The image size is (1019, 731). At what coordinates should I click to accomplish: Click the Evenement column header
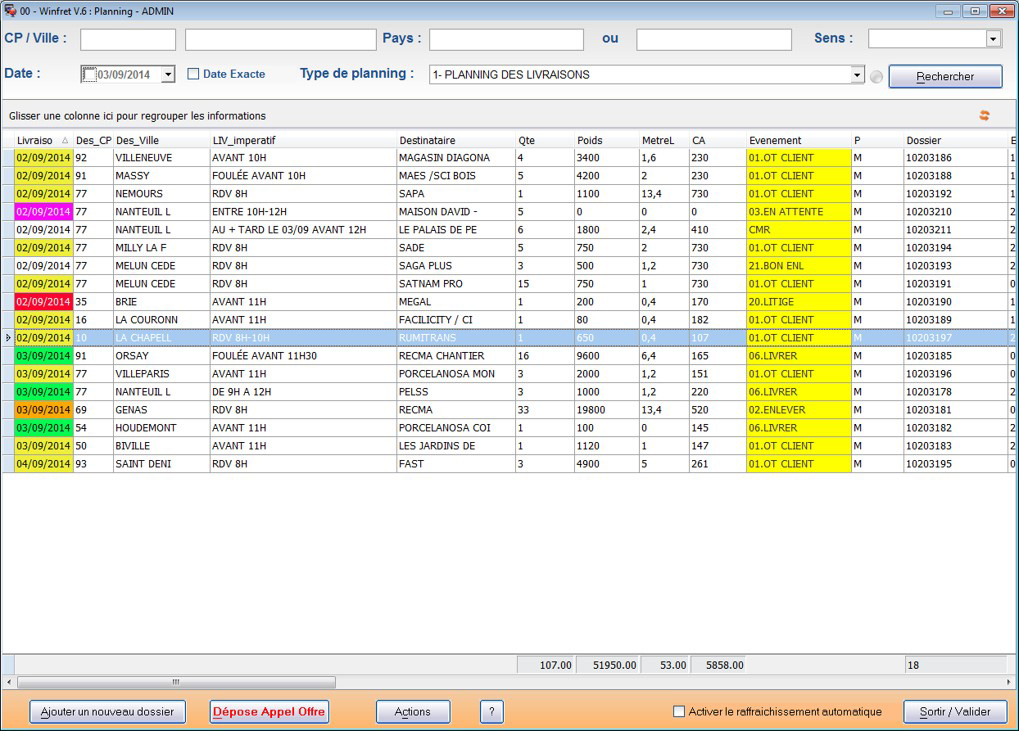point(795,141)
